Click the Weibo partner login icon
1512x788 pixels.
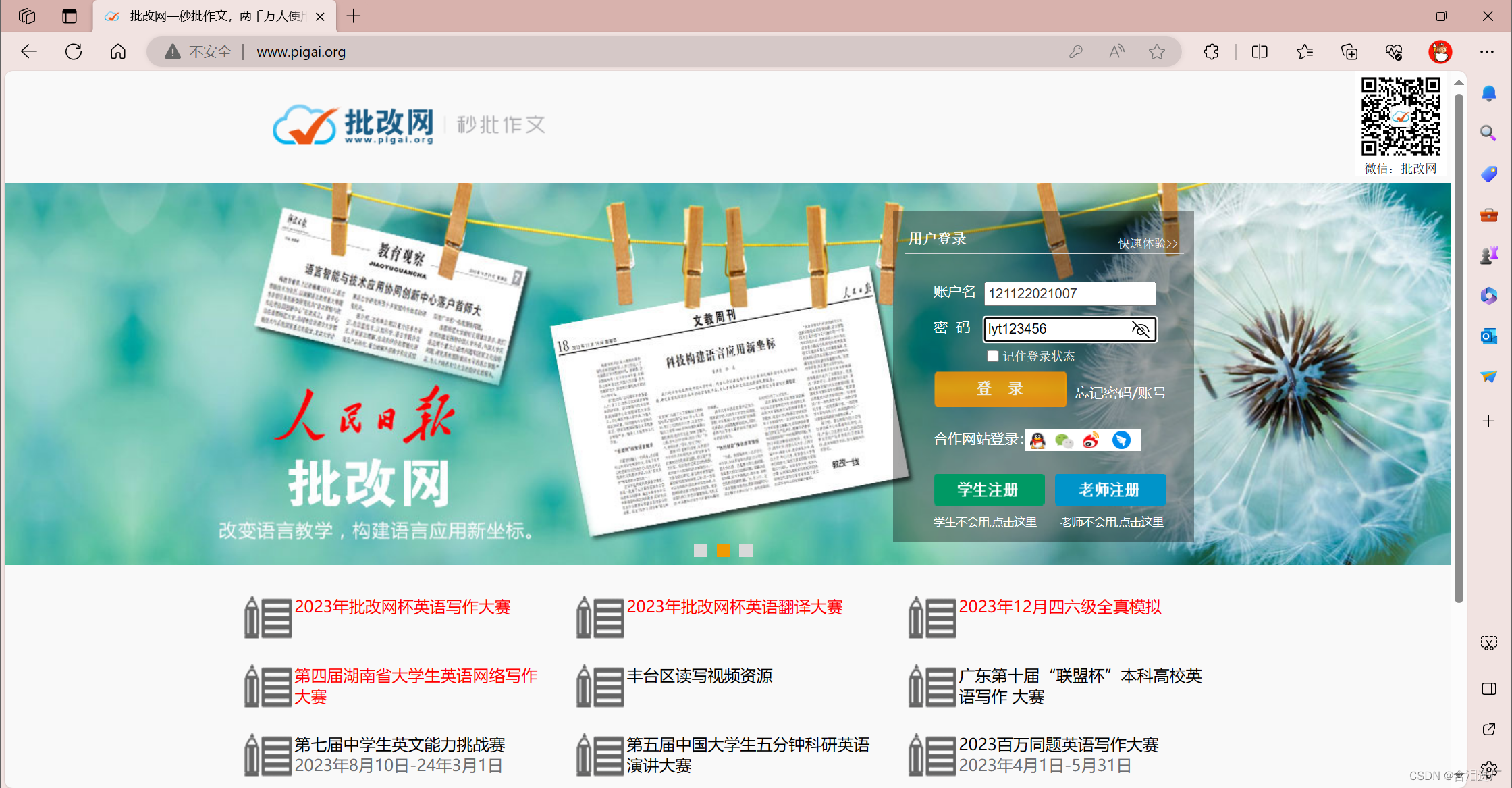tap(1091, 440)
